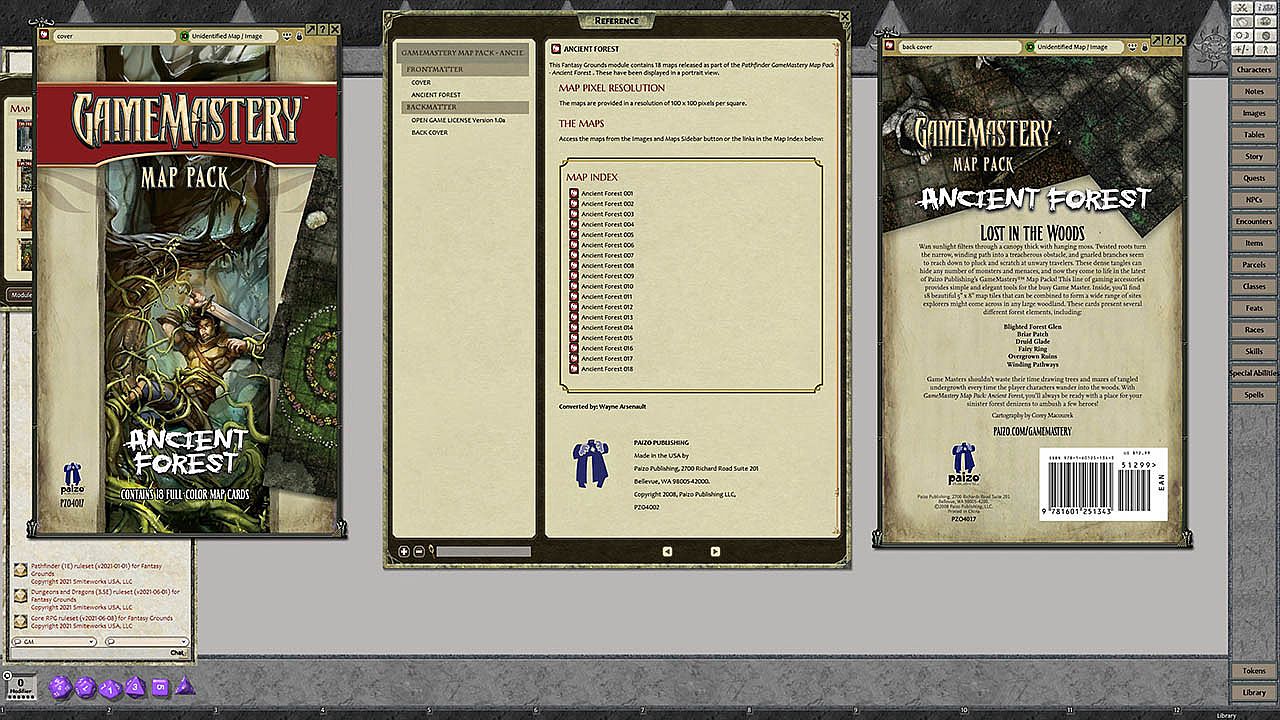Screen dimensions: 1280x720
Task: Roll the purple d20 die
Action: (59, 687)
